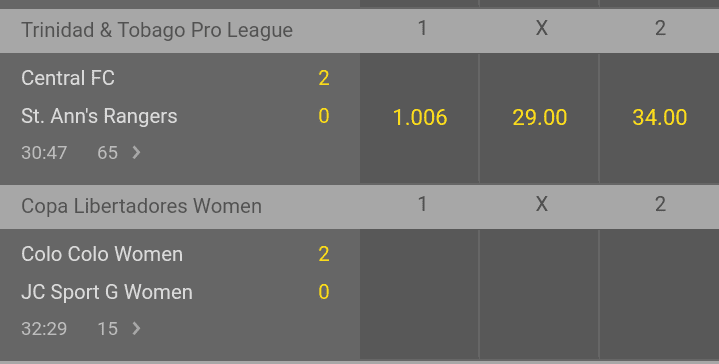The width and height of the screenshot is (719, 364).
Task: Click empty home-win cell for Colo Colo match
Action: click(x=420, y=294)
